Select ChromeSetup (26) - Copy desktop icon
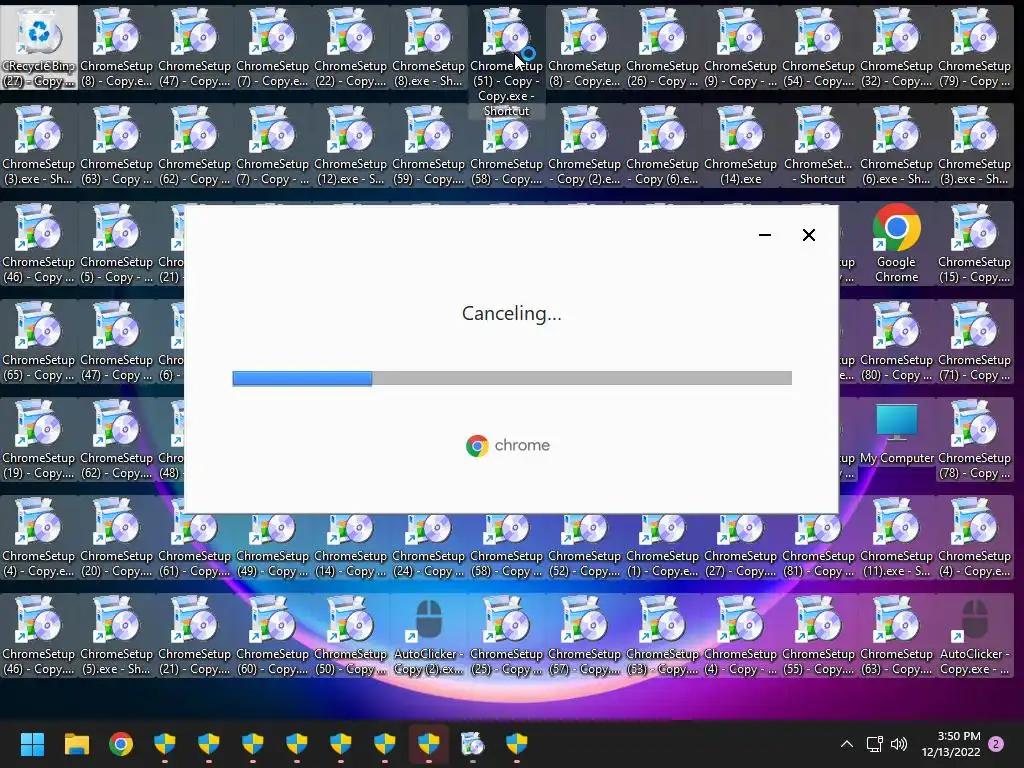Viewport: 1024px width, 768px height. (662, 47)
